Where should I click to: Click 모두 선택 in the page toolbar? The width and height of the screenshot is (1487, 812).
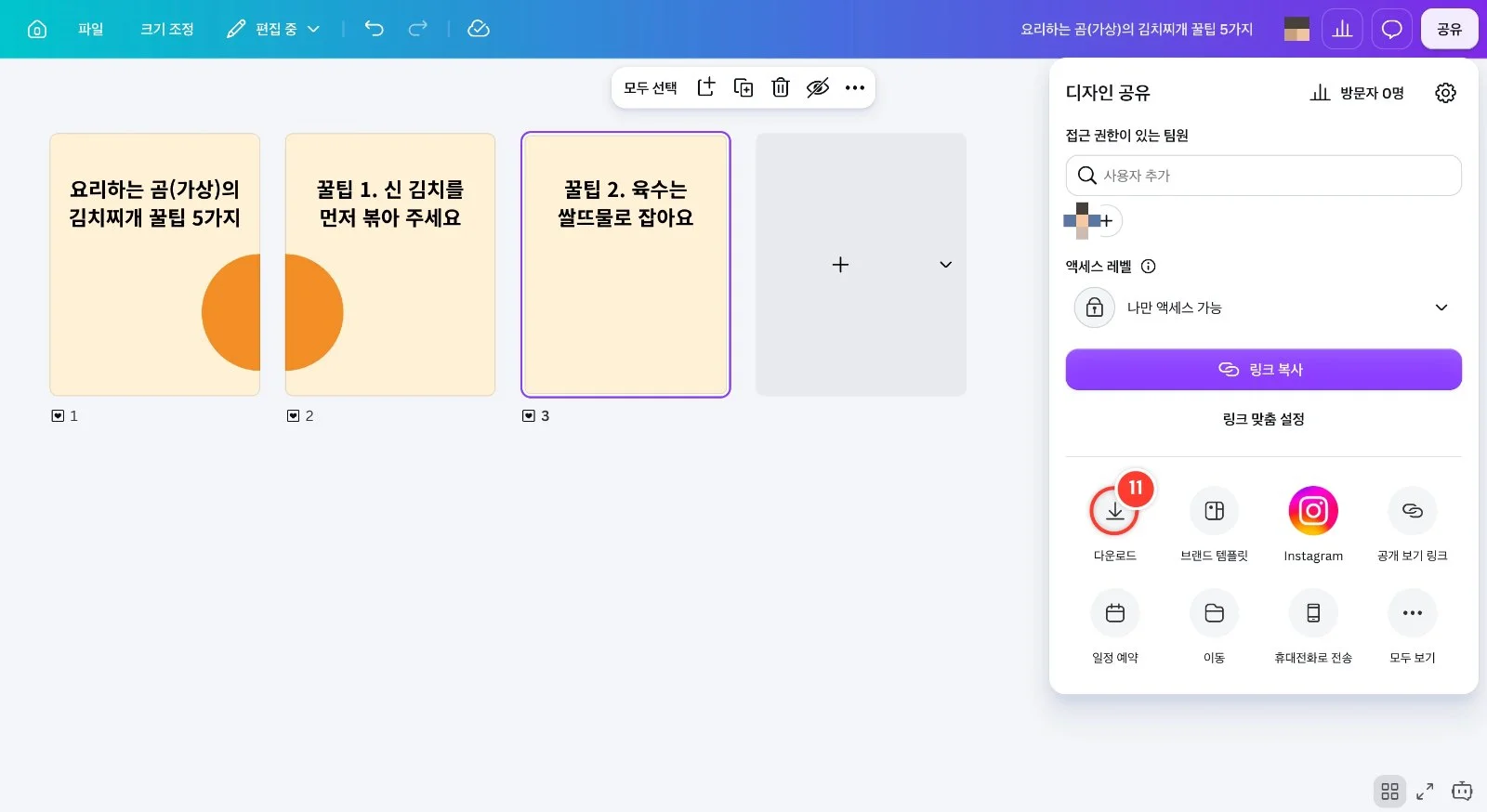pos(651,87)
